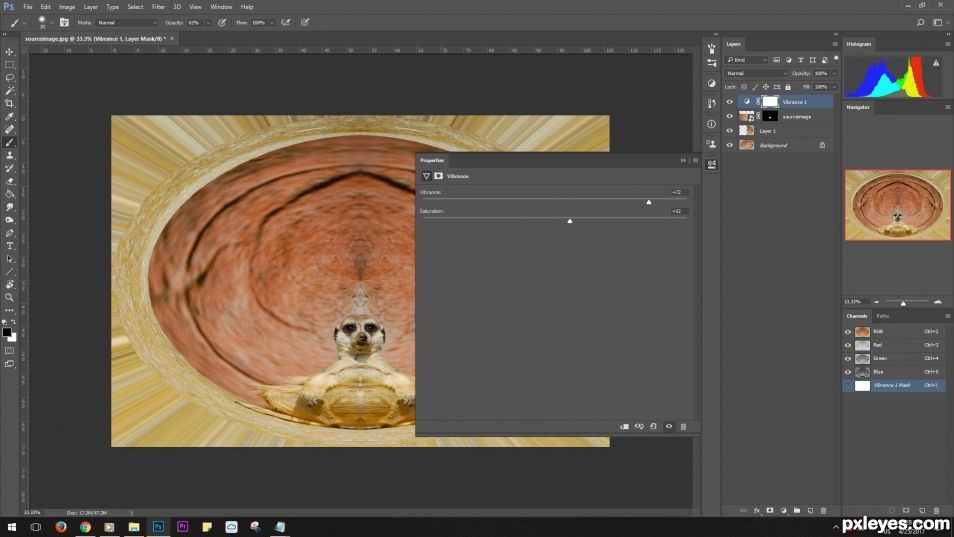Open the File menu
954x537 pixels.
click(28, 7)
